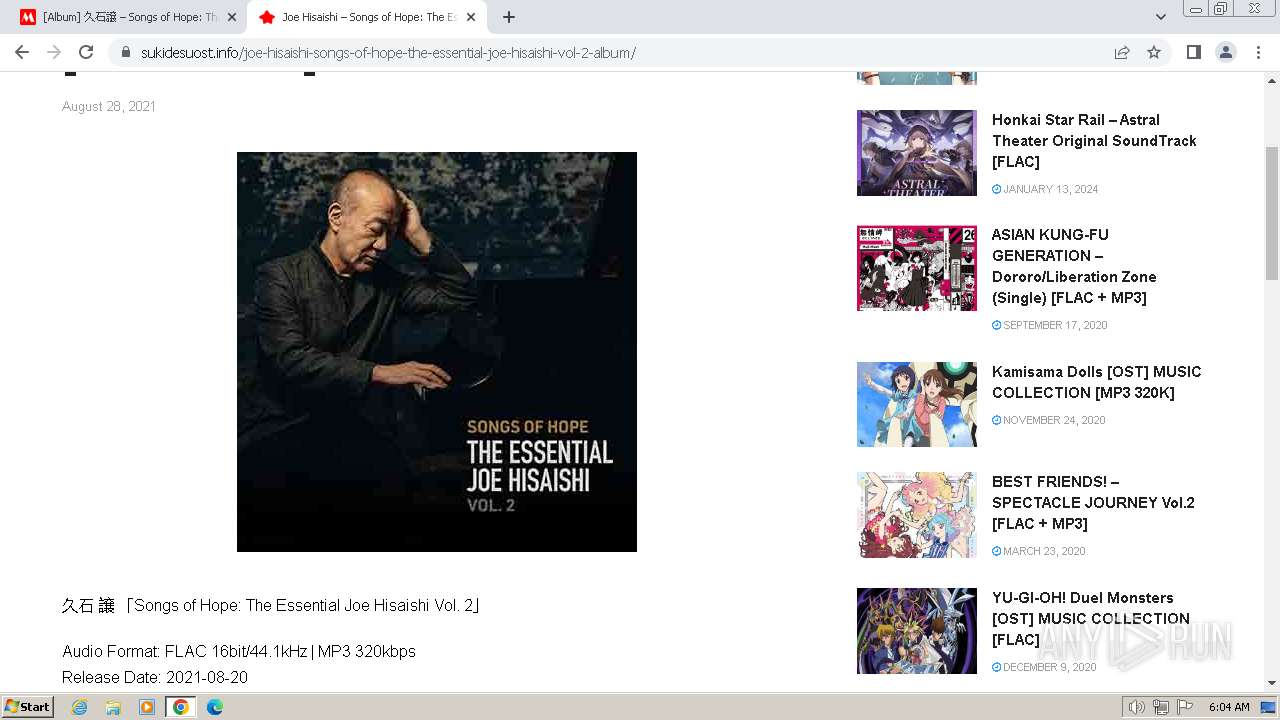This screenshot has height=720, width=1280.
Task: Click the scrollbar up arrow
Action: (x=1272, y=80)
